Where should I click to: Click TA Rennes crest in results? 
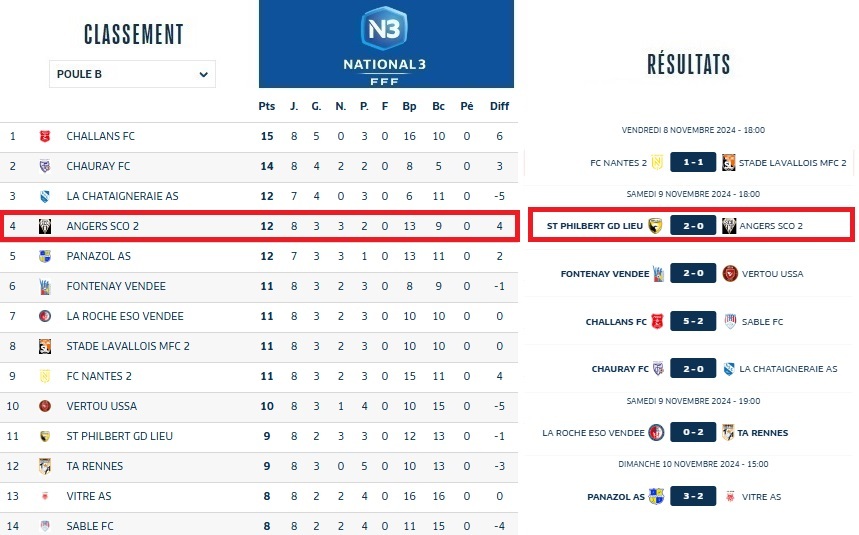[x=729, y=433]
